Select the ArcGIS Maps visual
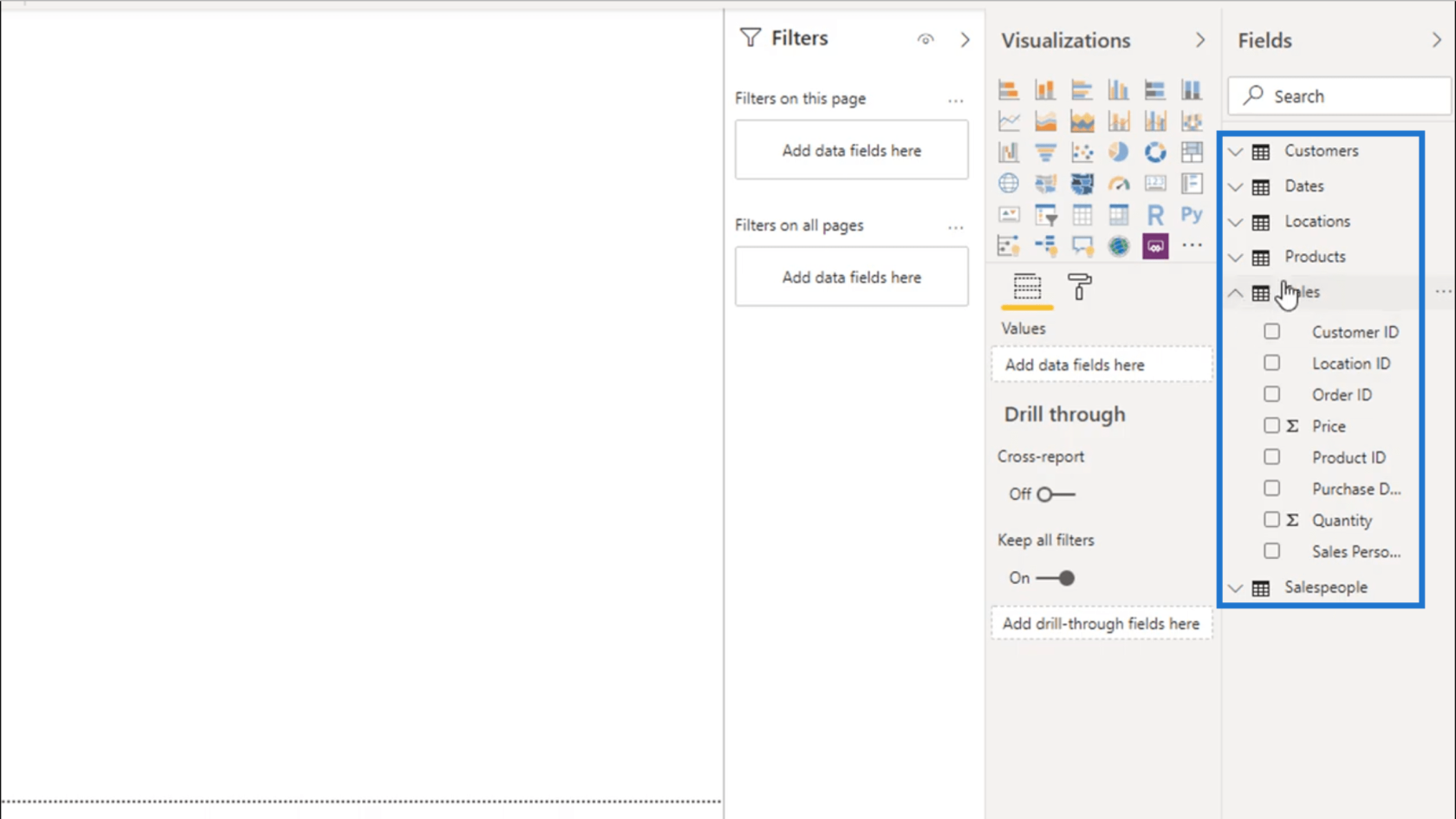 tap(1119, 246)
